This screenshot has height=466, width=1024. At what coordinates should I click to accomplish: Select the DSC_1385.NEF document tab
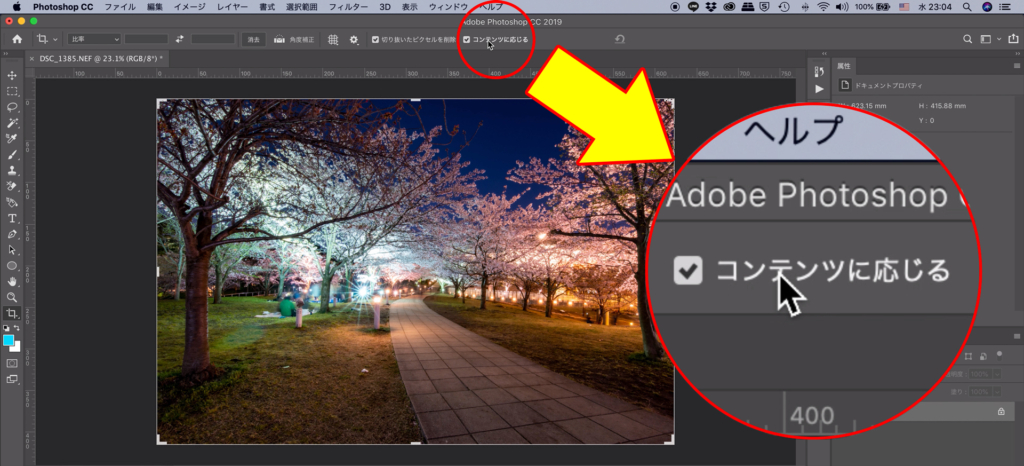coord(101,58)
